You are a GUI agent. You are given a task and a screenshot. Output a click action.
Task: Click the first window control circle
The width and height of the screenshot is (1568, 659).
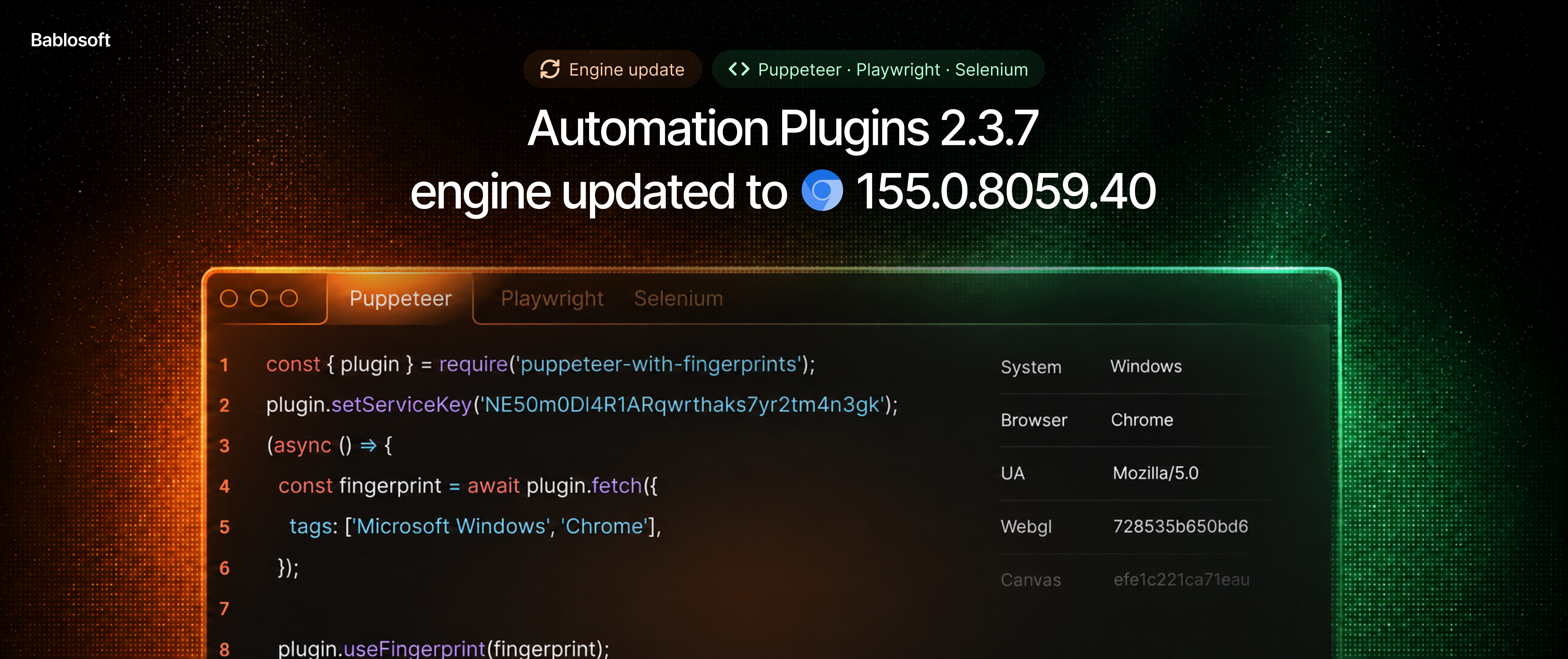229,298
